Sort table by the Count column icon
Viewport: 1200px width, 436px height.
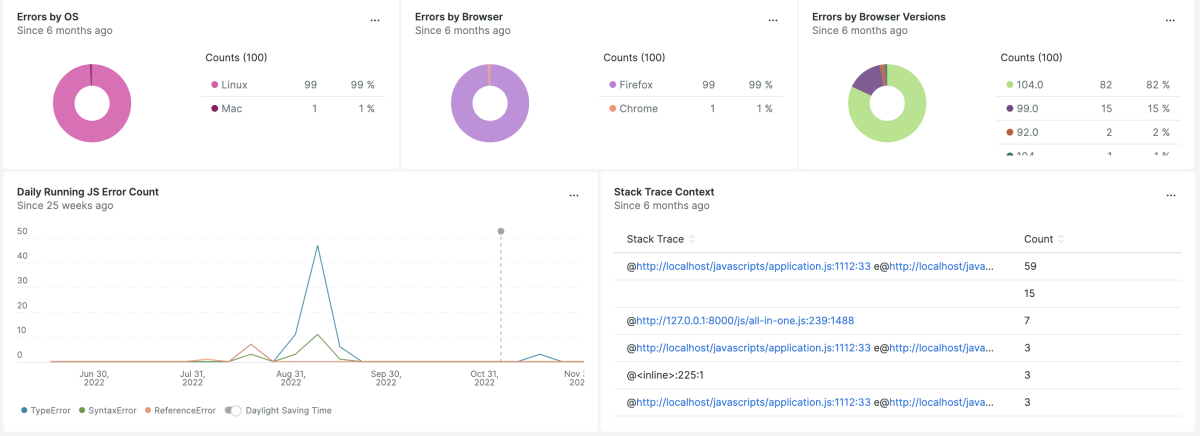1061,240
